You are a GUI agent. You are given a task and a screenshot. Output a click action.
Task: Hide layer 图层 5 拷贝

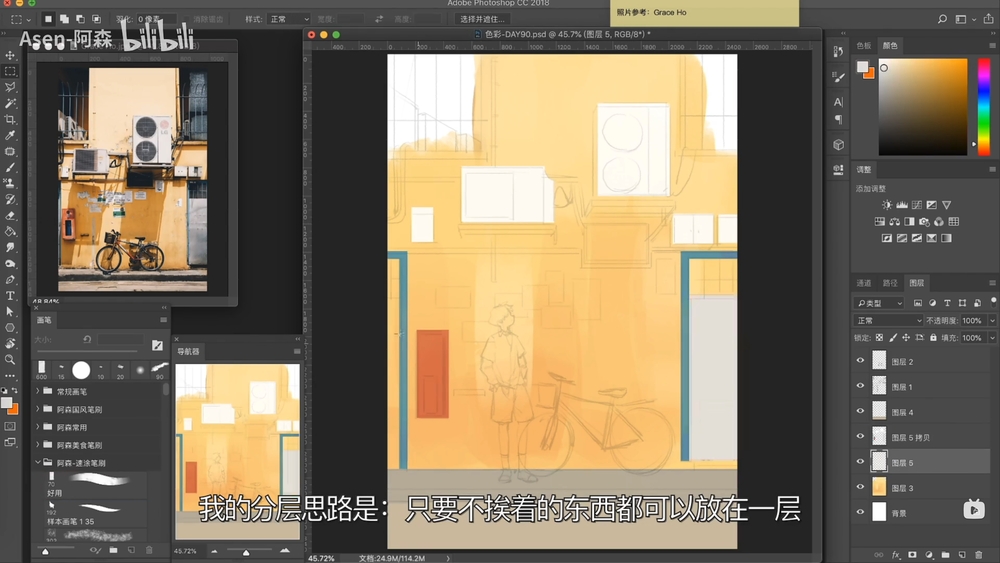coord(860,437)
